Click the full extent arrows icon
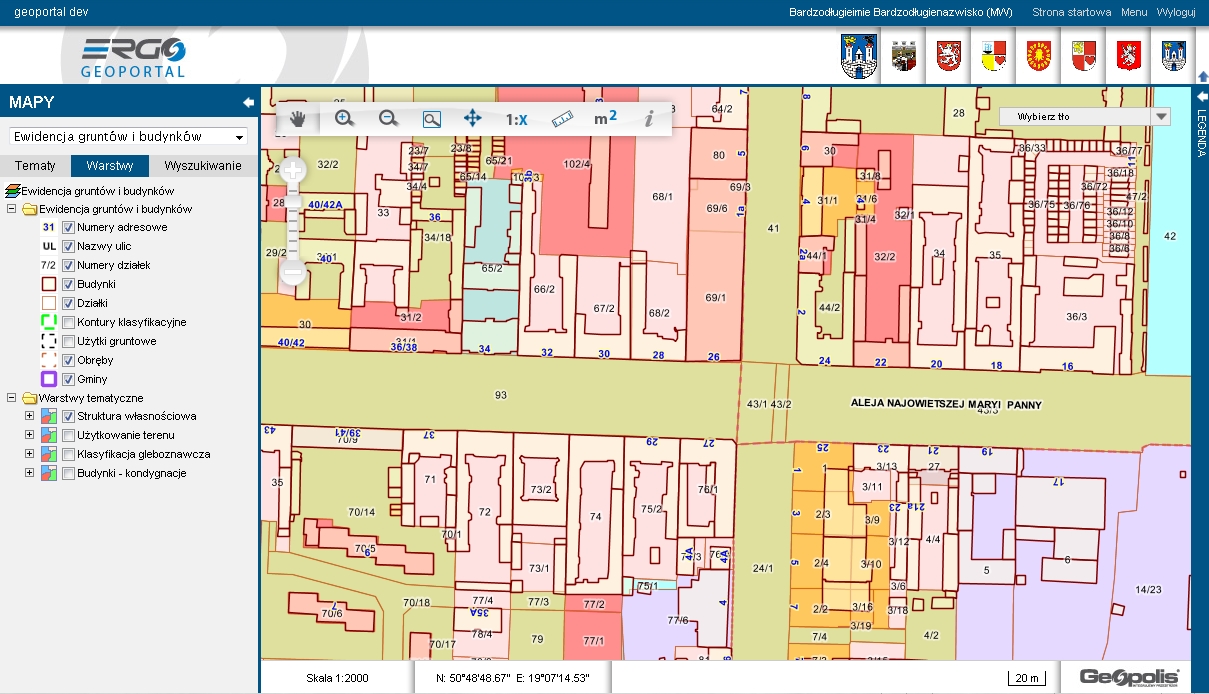The width and height of the screenshot is (1209, 694). click(x=473, y=118)
